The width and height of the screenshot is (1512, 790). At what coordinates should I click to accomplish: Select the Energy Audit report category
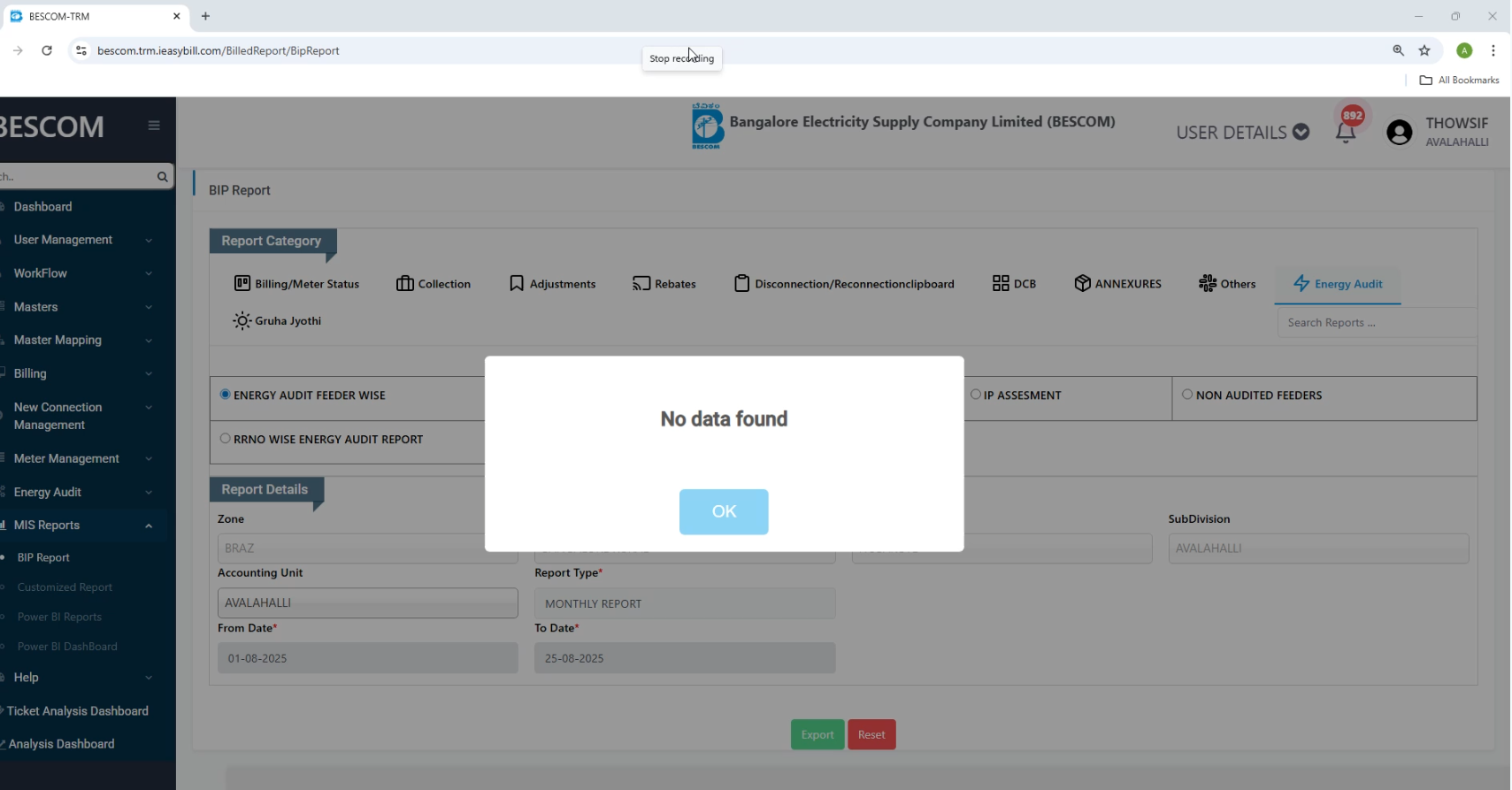1338,284
